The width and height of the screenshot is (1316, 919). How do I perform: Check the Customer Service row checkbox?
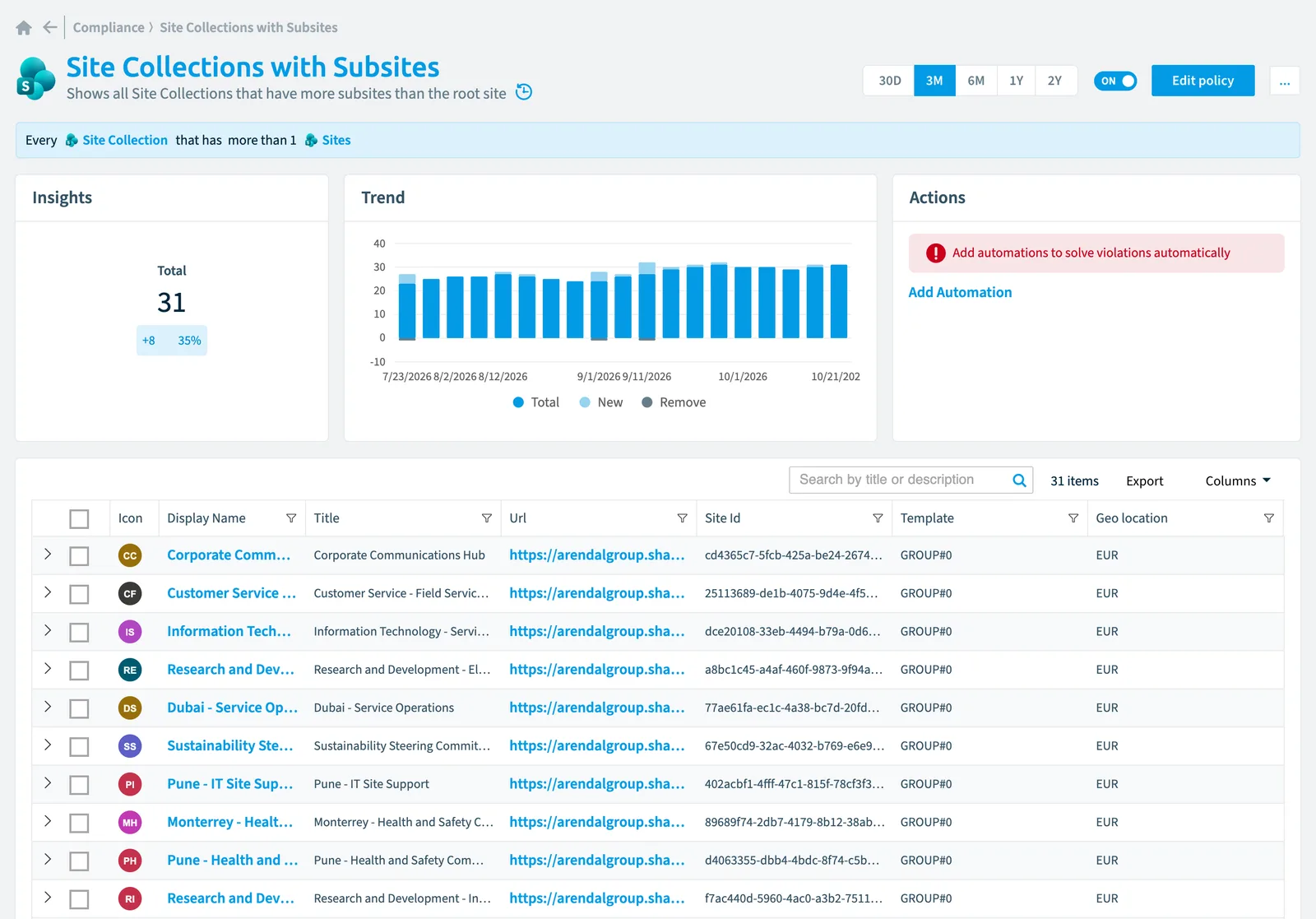79,594
